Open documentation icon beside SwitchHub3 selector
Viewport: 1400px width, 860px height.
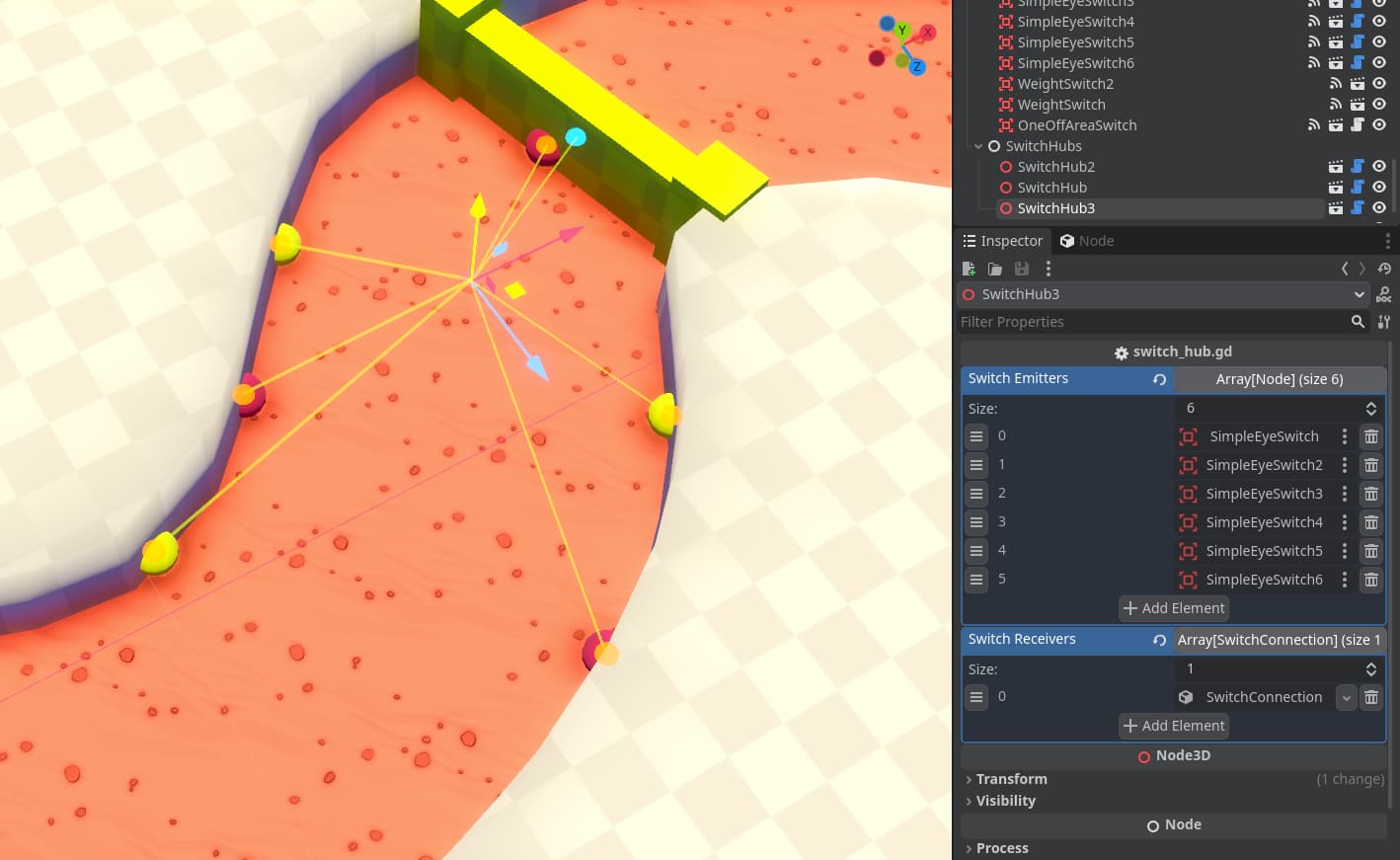point(1384,294)
